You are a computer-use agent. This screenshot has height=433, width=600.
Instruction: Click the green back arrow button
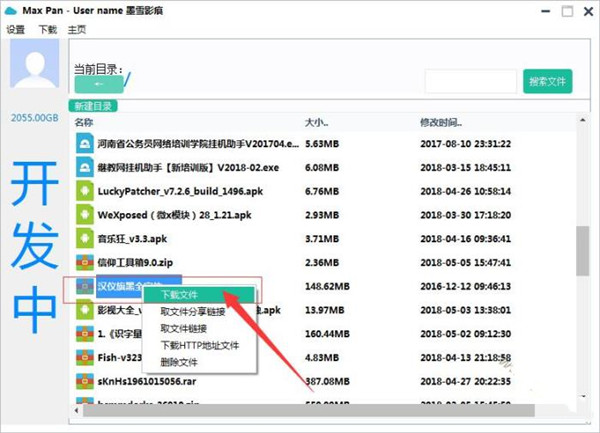click(x=99, y=84)
